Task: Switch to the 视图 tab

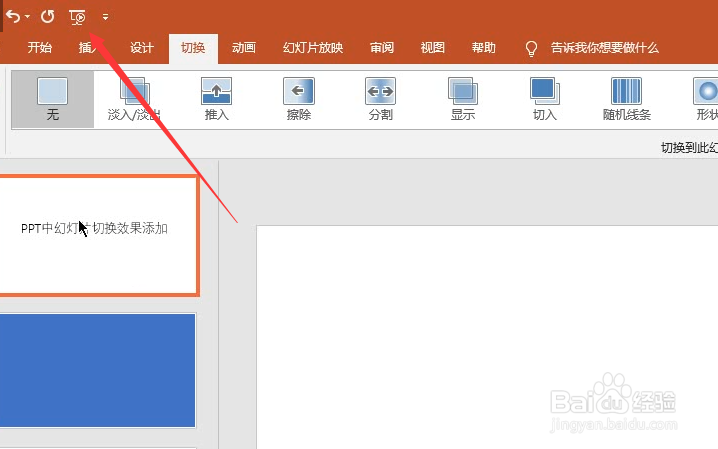Action: (x=432, y=48)
